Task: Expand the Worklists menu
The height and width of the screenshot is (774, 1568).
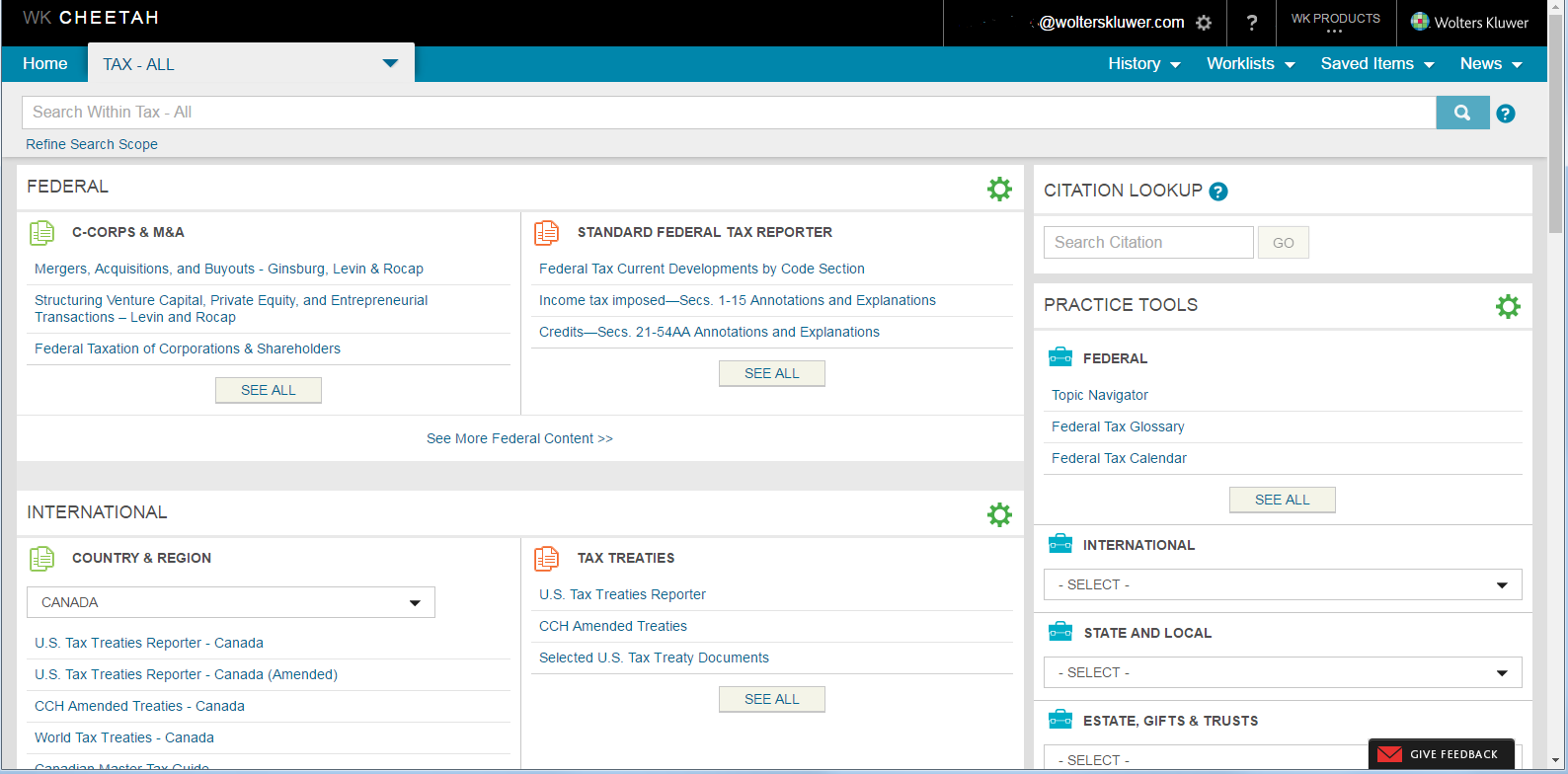Action: click(1251, 64)
